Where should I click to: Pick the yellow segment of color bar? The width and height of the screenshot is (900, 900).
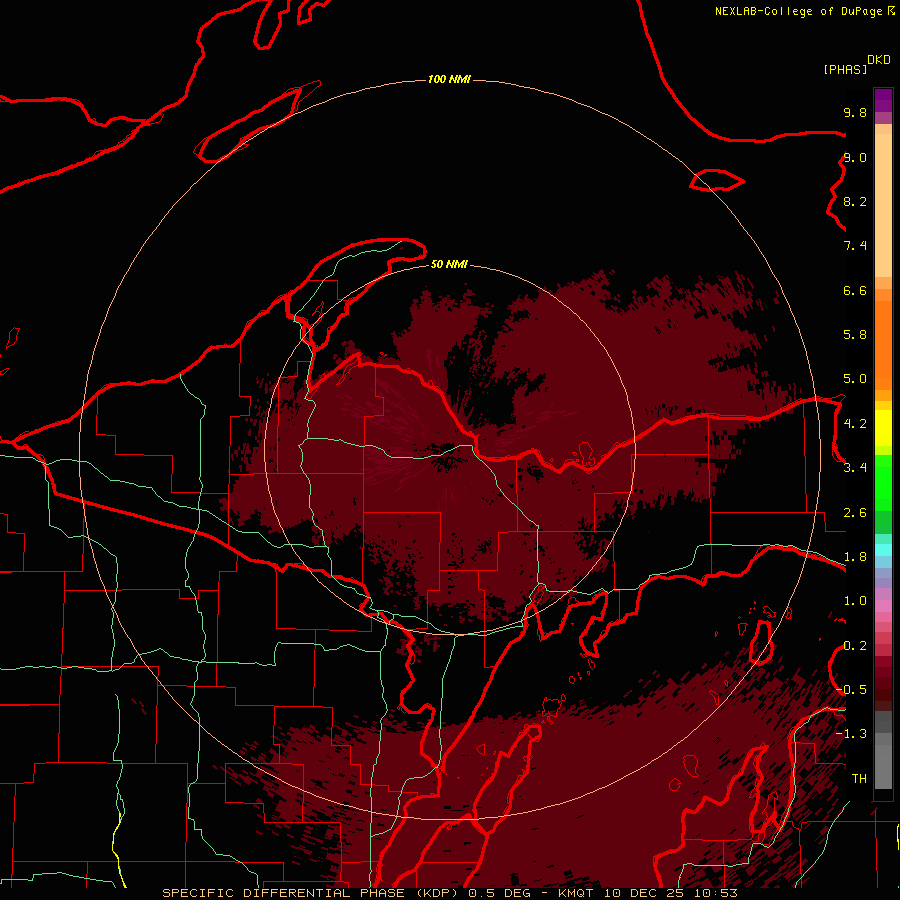883,427
